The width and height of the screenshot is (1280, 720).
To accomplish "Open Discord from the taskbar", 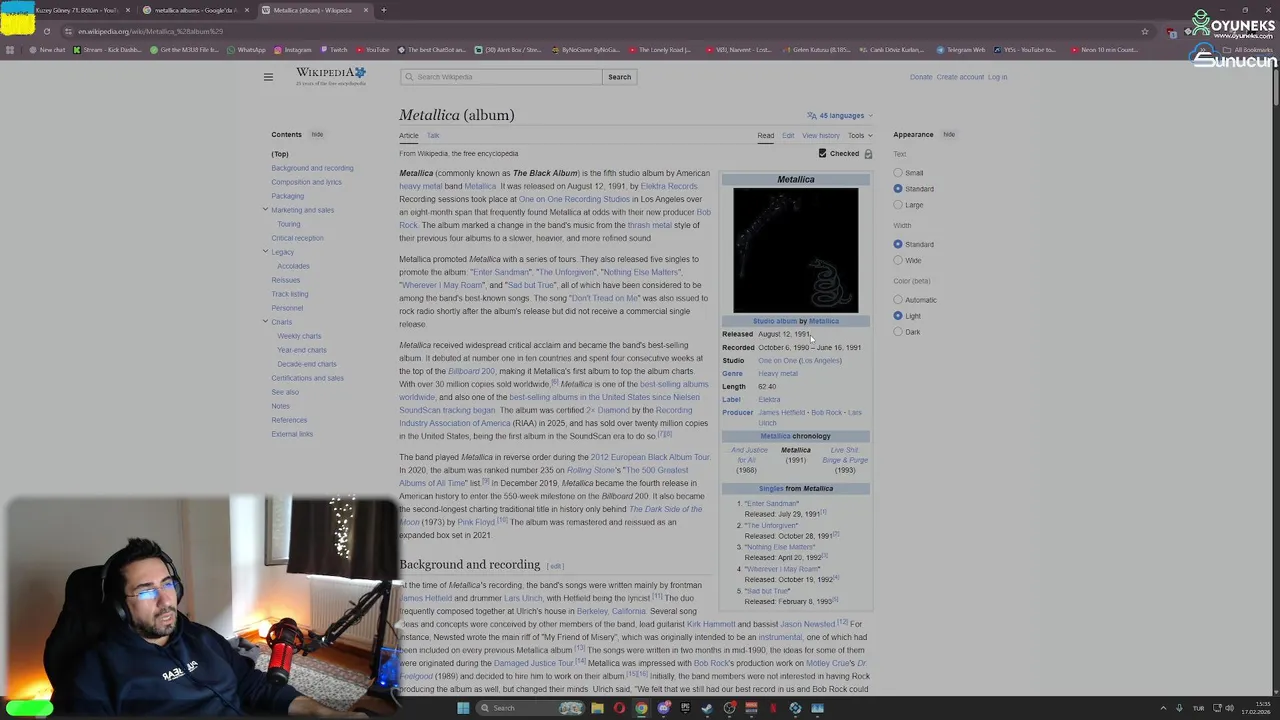I will 663,708.
